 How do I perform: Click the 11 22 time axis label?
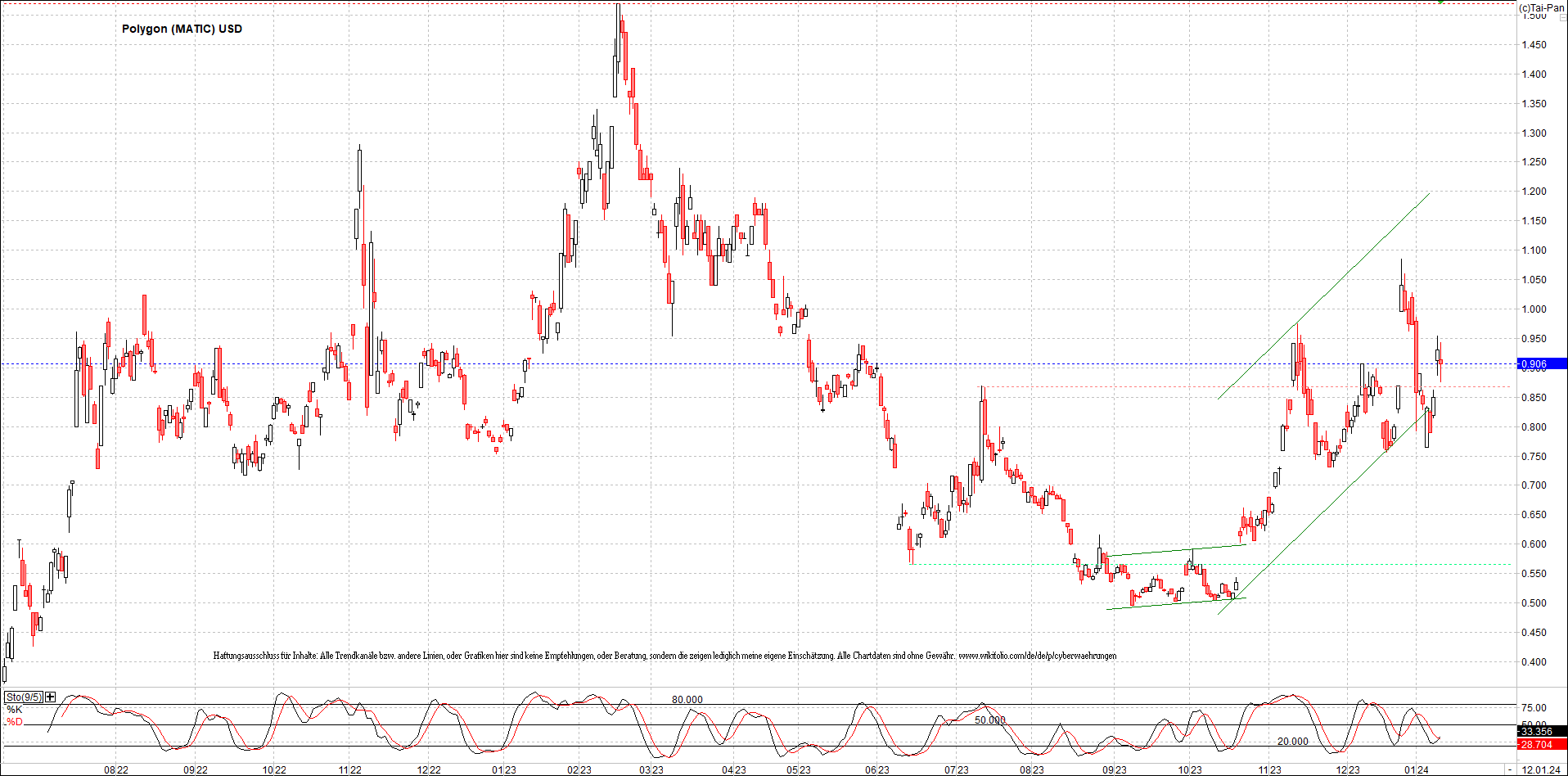click(350, 769)
